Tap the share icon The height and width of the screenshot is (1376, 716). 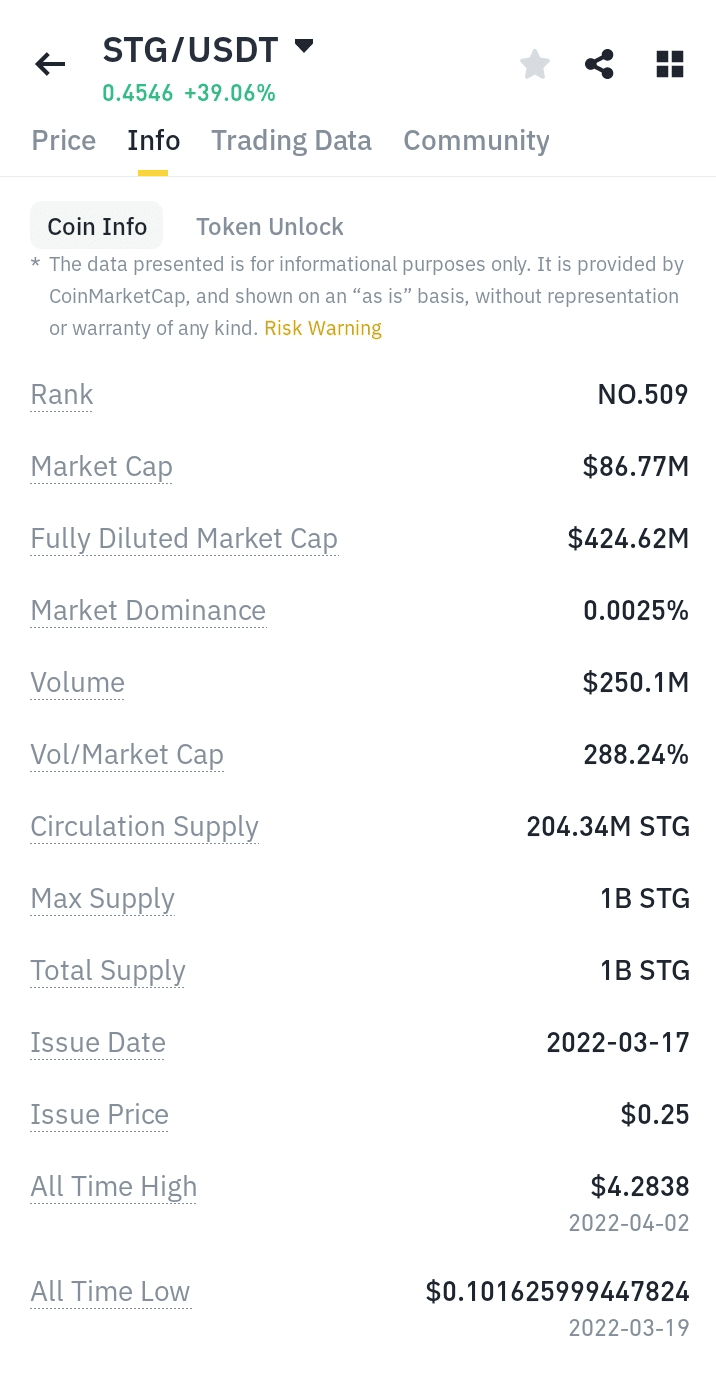[599, 65]
